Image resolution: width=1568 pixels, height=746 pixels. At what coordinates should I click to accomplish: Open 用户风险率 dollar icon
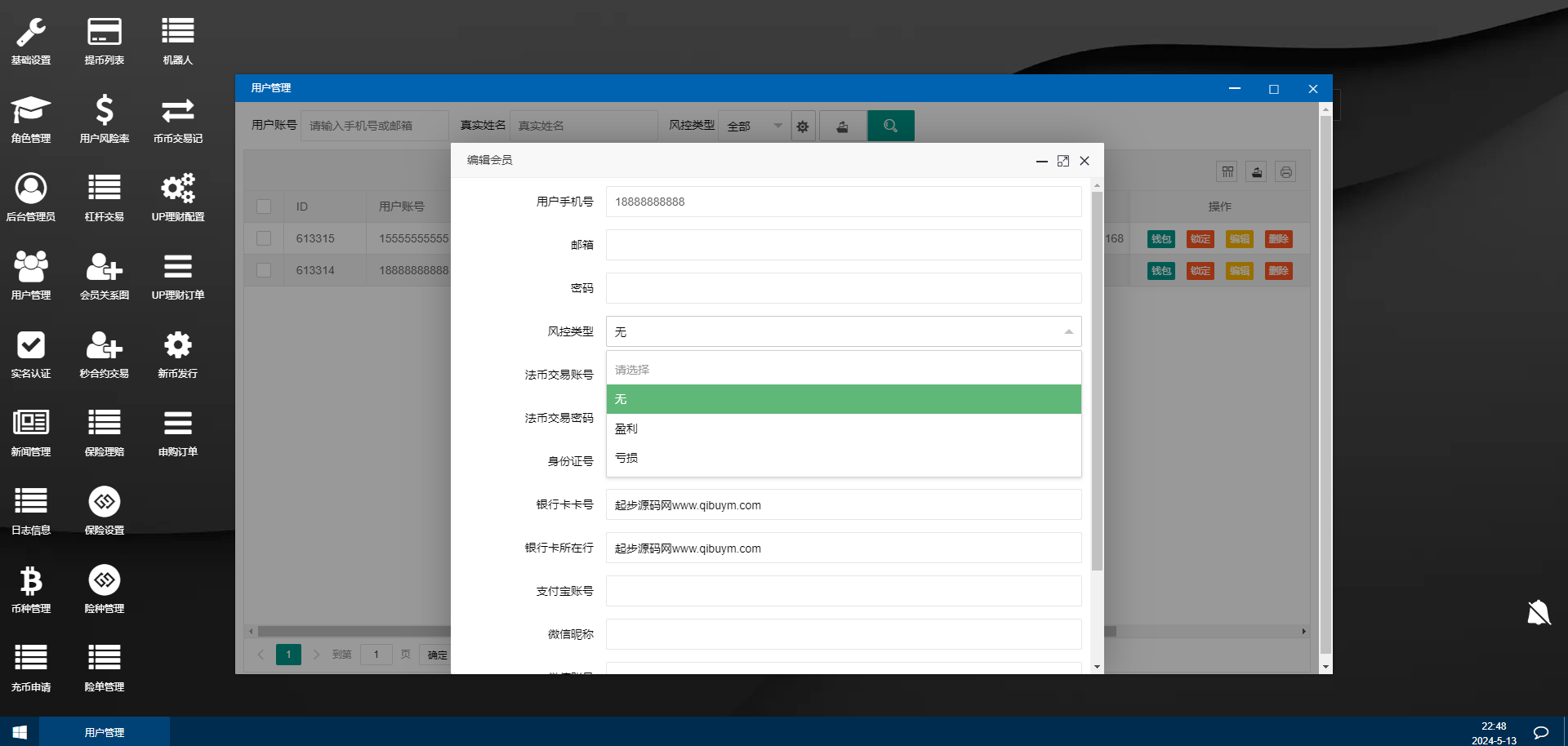point(105,110)
